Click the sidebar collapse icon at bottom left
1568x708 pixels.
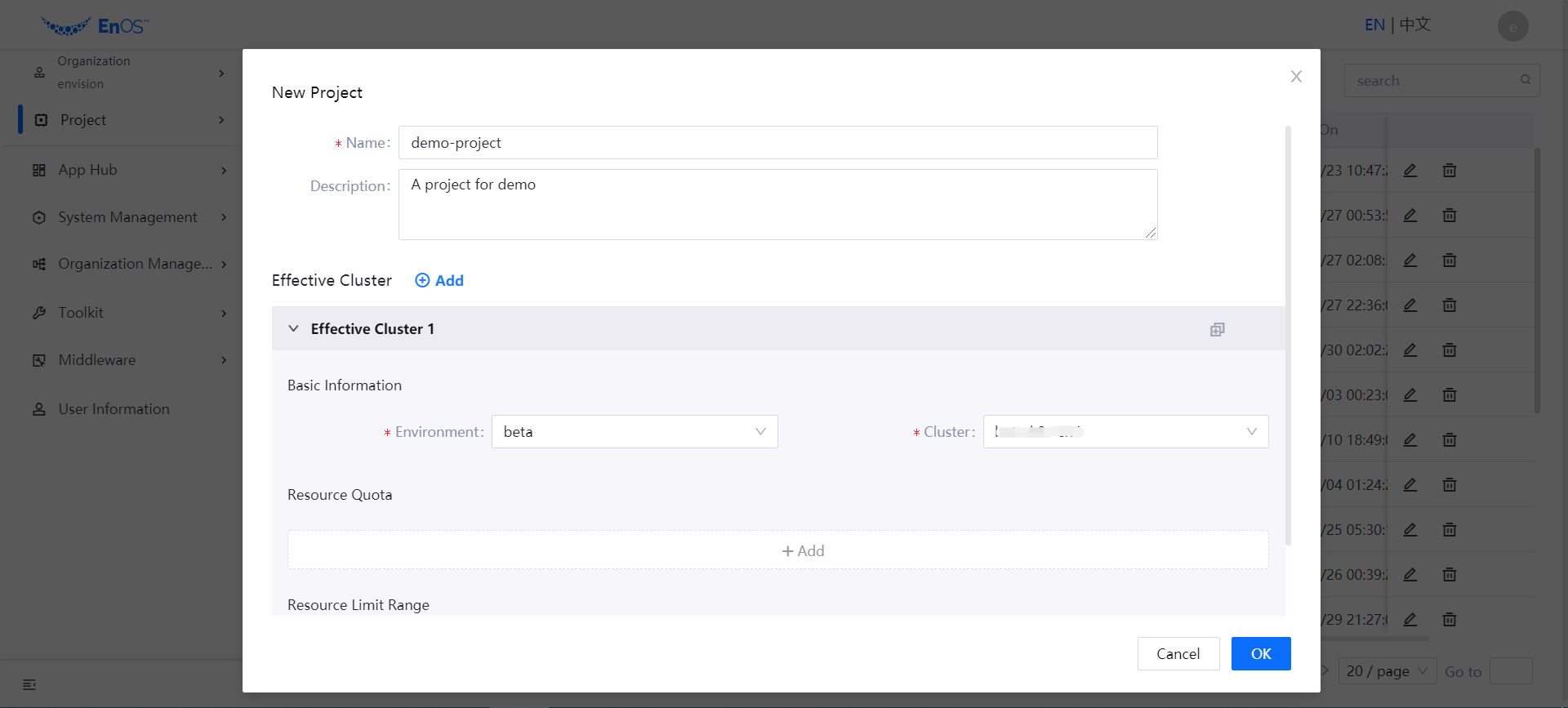pos(29,684)
